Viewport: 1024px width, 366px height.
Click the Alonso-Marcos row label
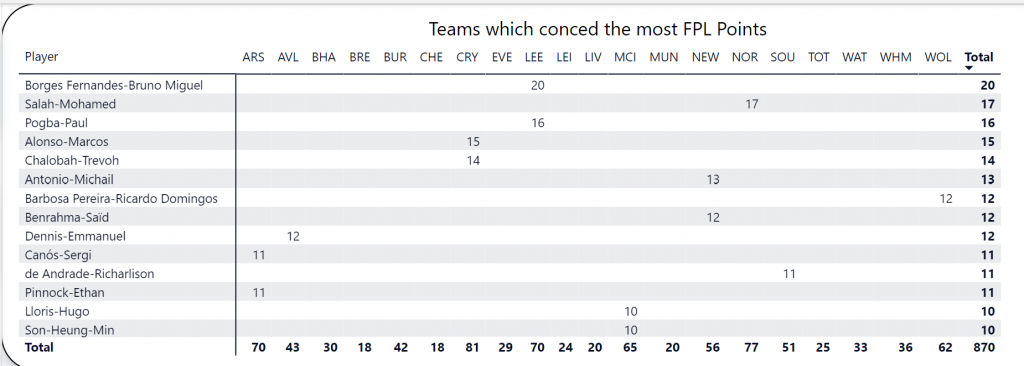tap(67, 142)
